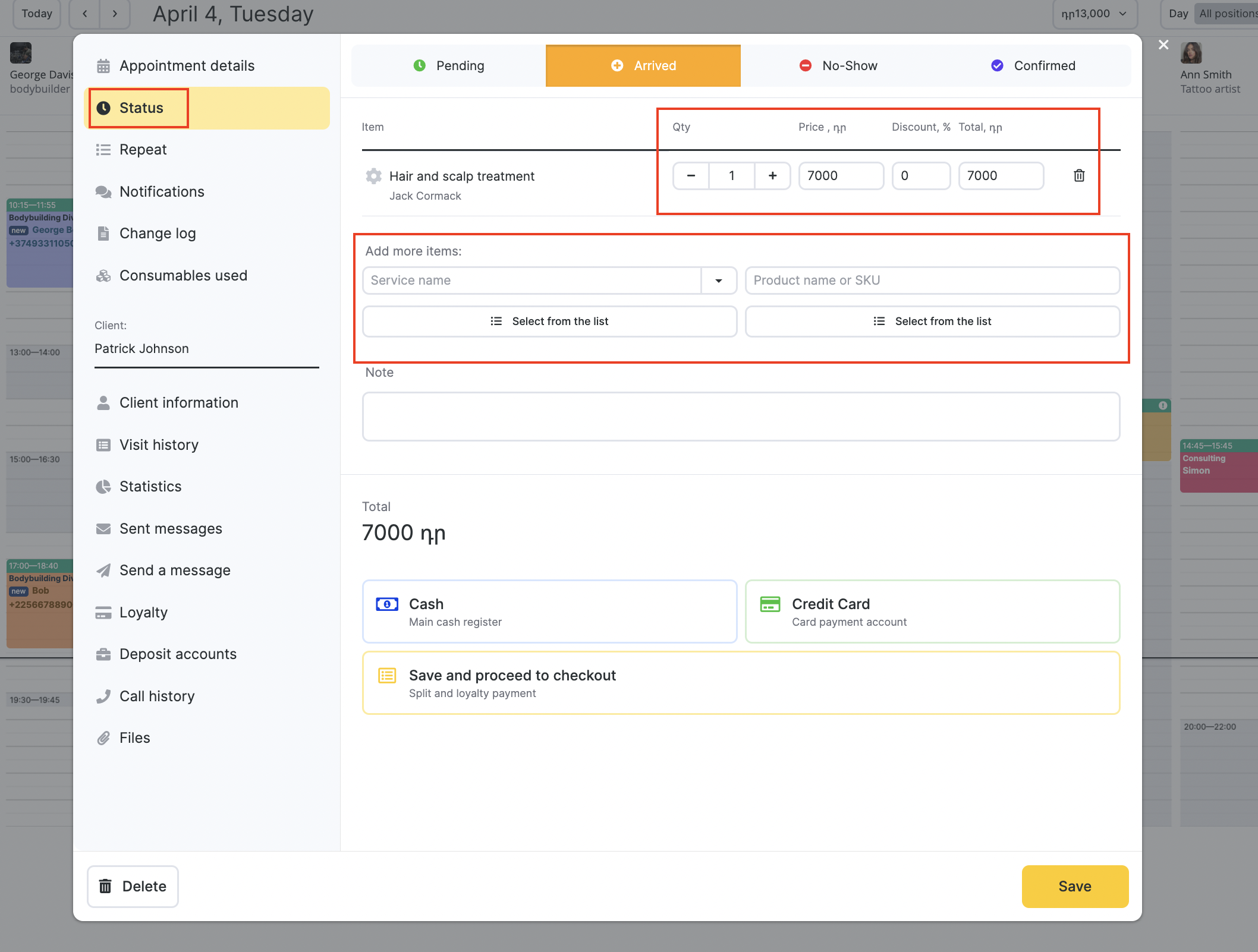Click the Note input field
Image resolution: width=1258 pixels, height=952 pixels.
742,416
